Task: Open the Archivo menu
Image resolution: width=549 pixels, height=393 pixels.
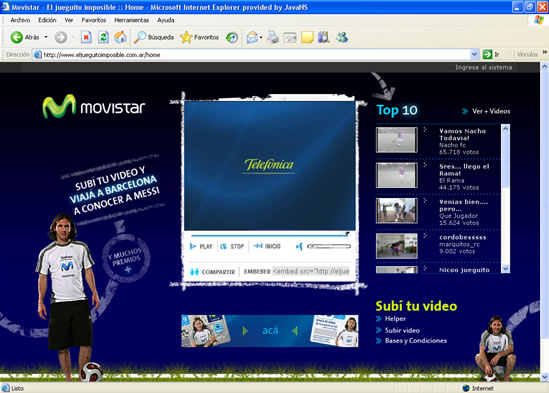Action: (20, 20)
